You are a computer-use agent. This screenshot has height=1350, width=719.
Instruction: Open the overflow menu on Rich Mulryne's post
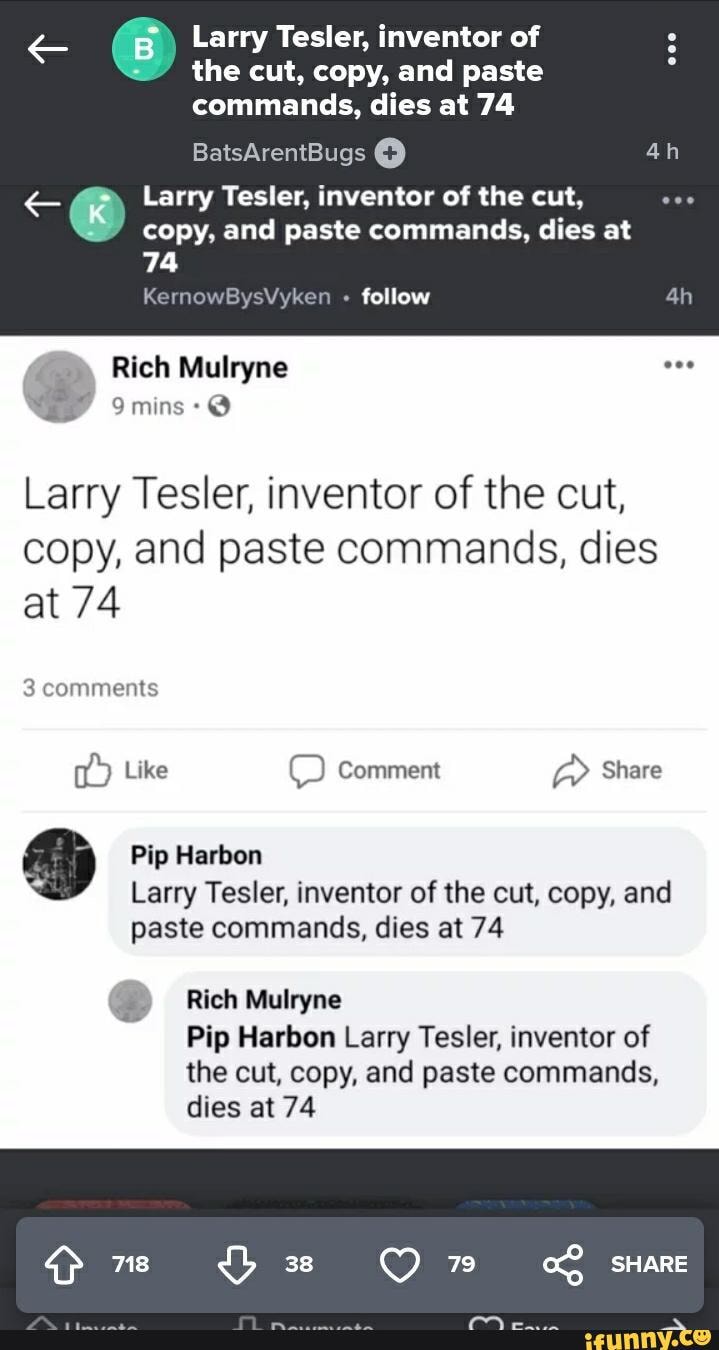point(679,364)
